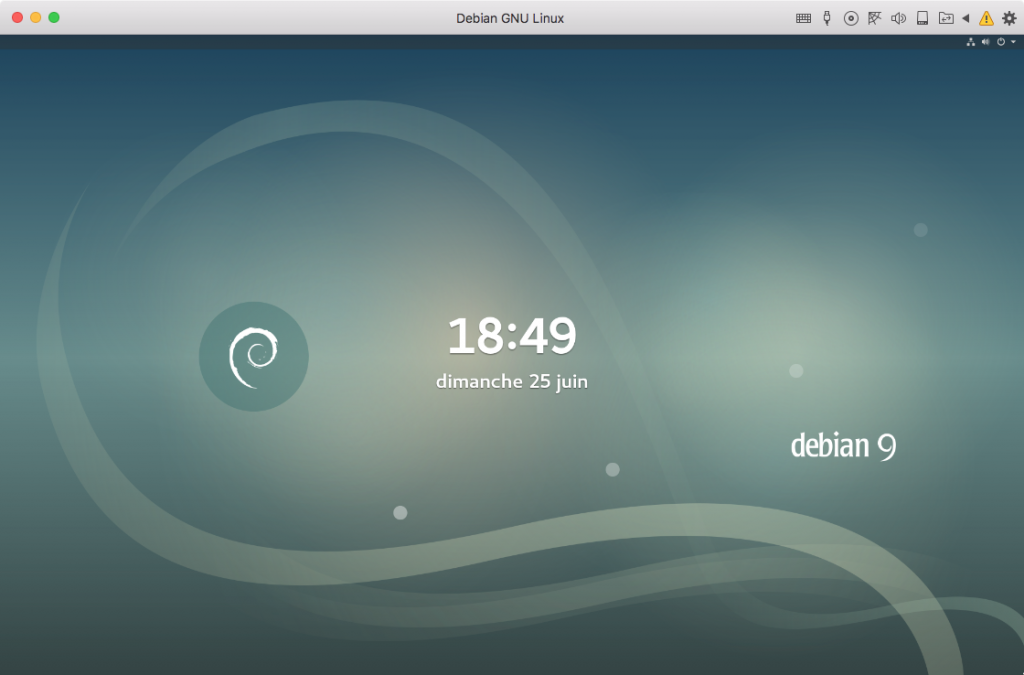Expand the system menu with the chevron arrow

(x=1013, y=42)
